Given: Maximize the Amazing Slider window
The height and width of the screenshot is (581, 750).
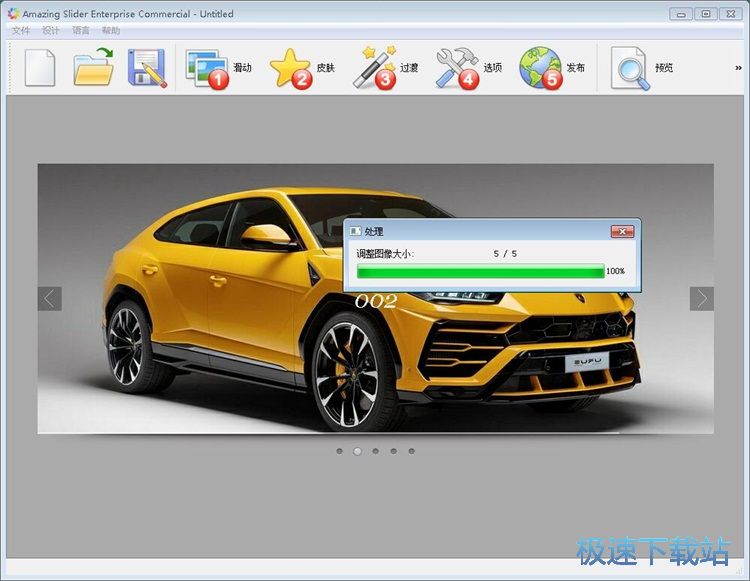Looking at the screenshot, I should [x=706, y=14].
